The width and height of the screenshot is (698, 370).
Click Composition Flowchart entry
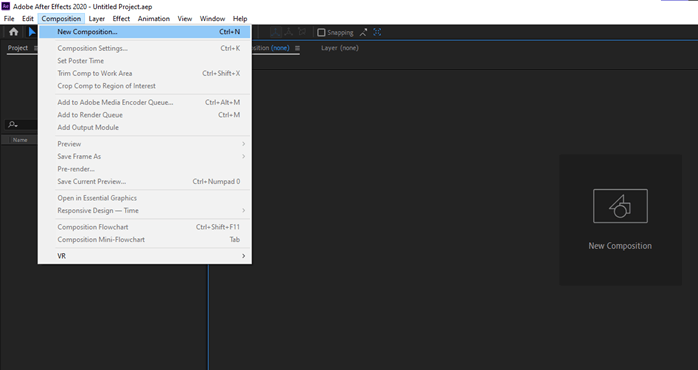tap(145, 227)
